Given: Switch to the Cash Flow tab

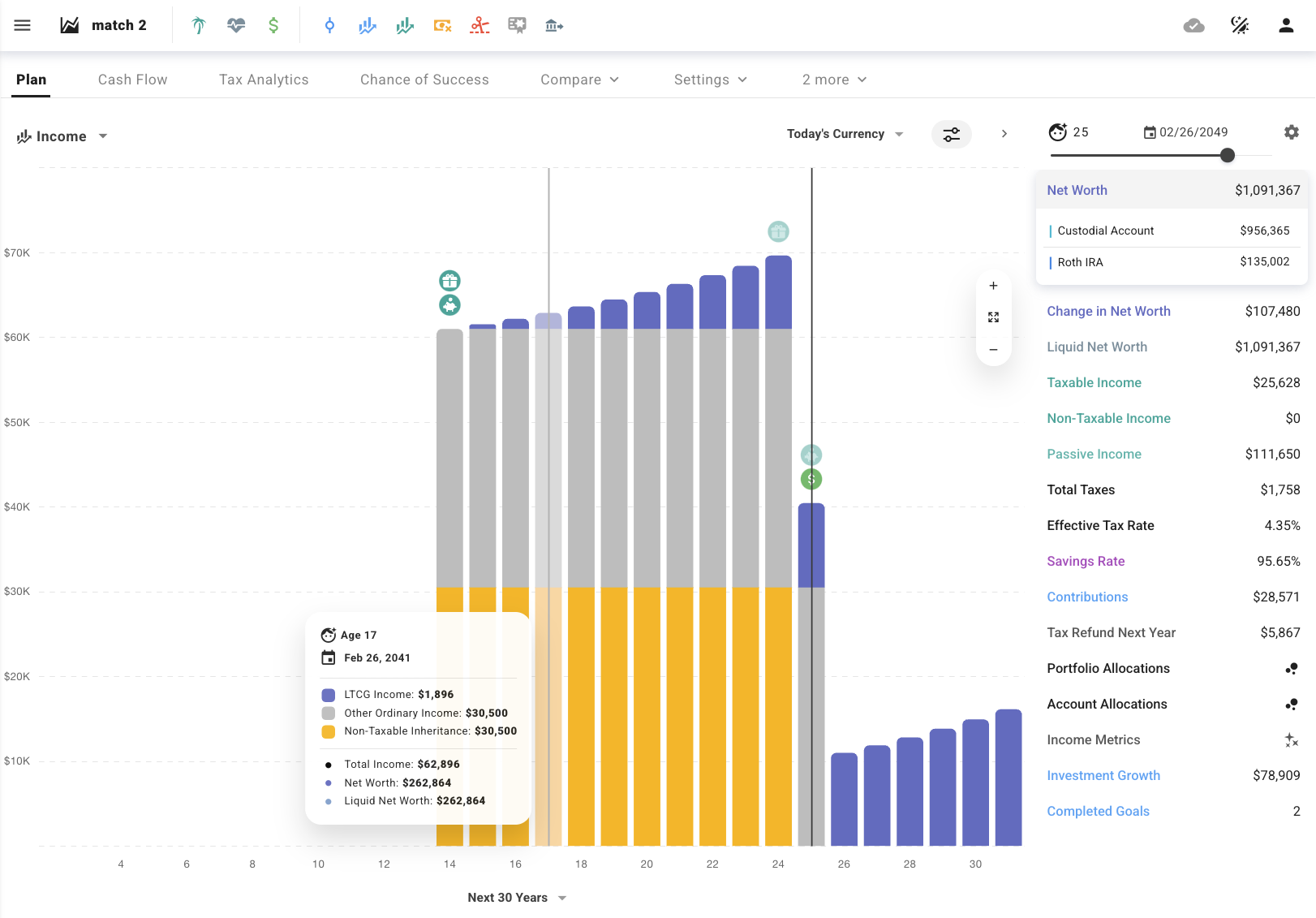Looking at the screenshot, I should pos(132,80).
